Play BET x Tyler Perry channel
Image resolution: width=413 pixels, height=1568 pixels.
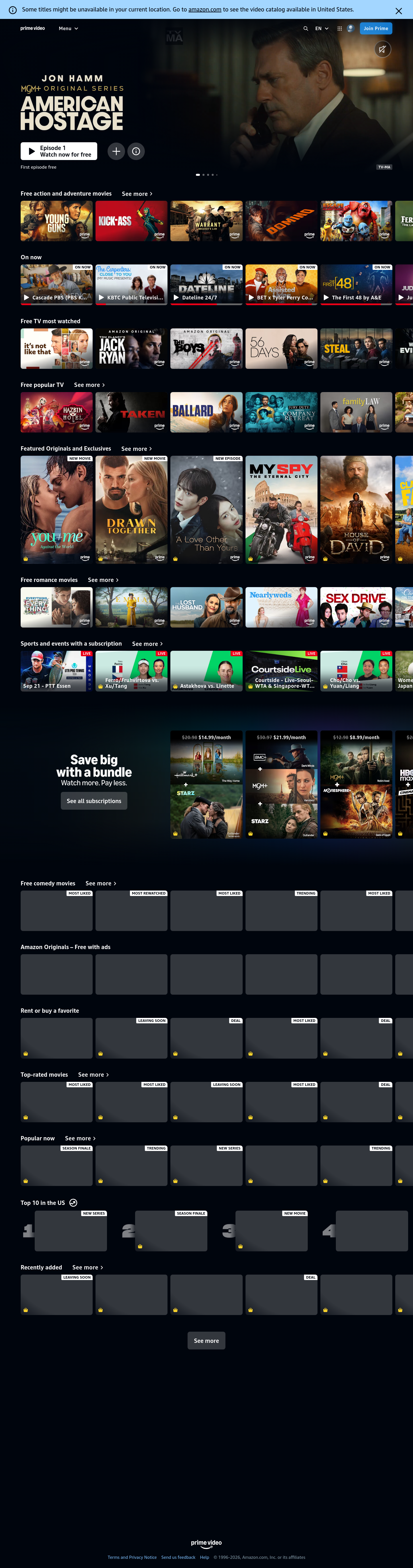pos(281,284)
